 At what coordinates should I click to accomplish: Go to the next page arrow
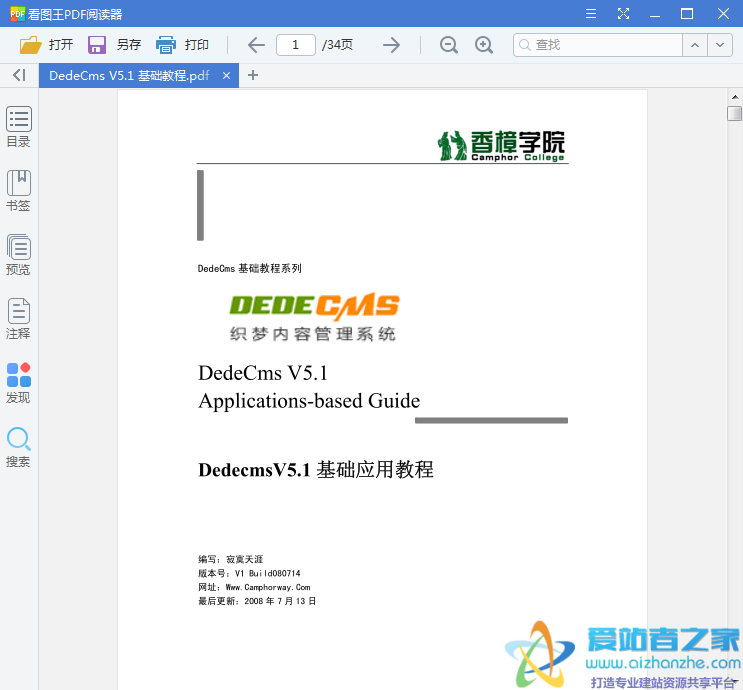pyautogui.click(x=391, y=45)
